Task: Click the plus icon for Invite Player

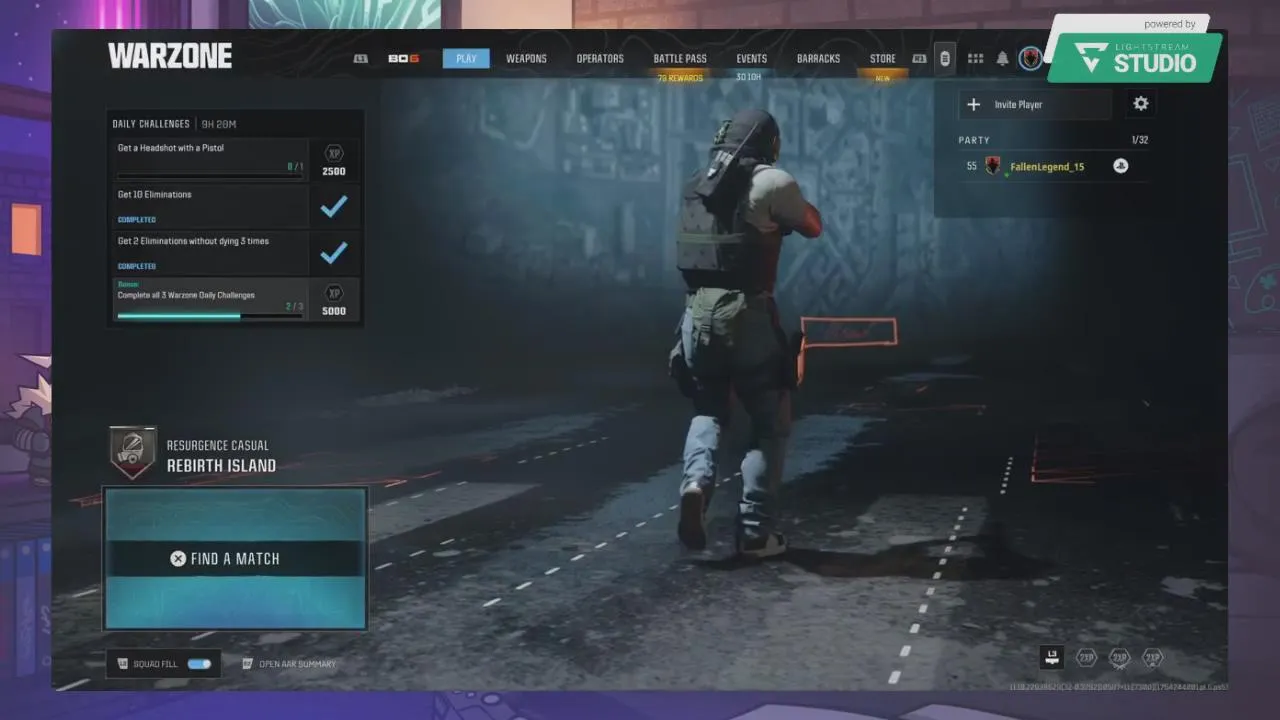Action: [973, 104]
